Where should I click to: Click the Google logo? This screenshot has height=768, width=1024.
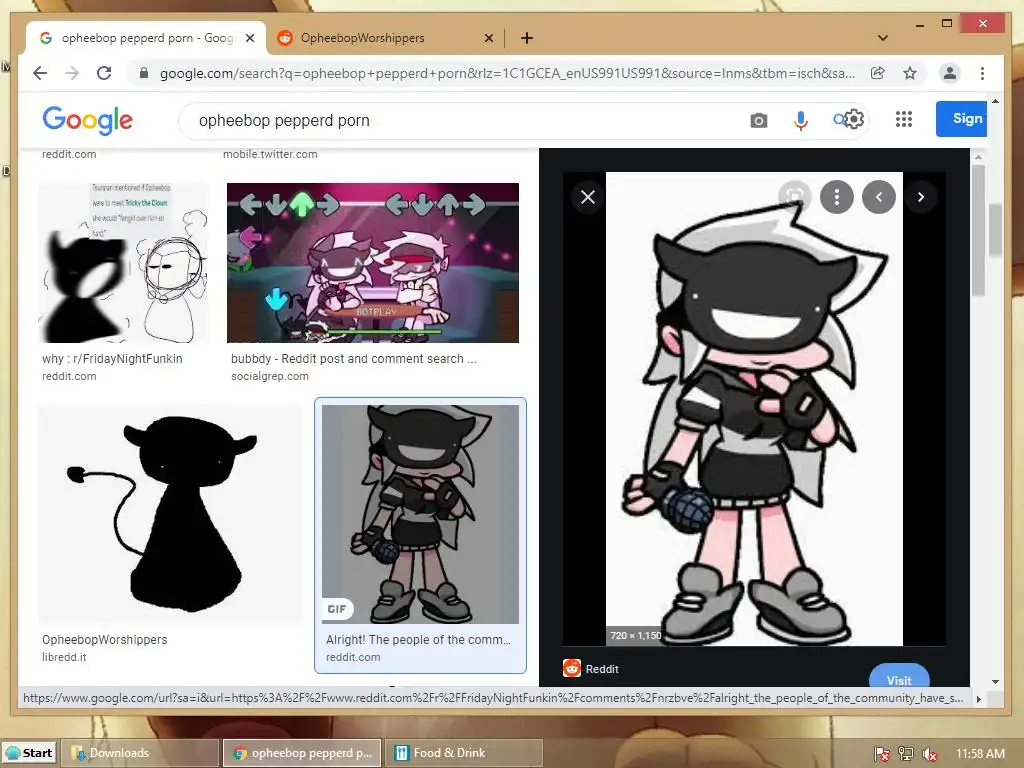pos(88,121)
